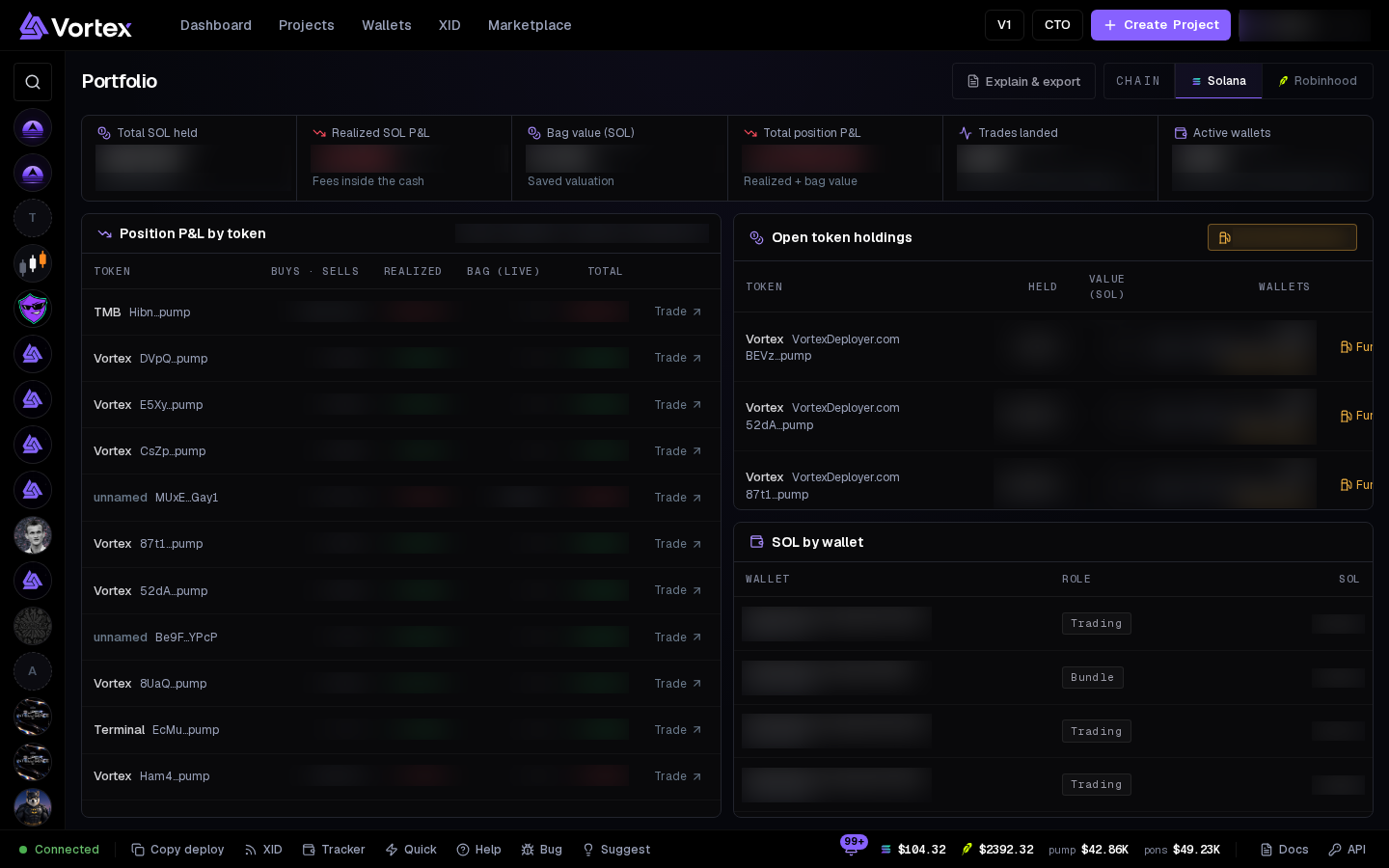Viewport: 1389px width, 868px height.
Task: Switch chain to Solana
Action: (x=1218, y=81)
